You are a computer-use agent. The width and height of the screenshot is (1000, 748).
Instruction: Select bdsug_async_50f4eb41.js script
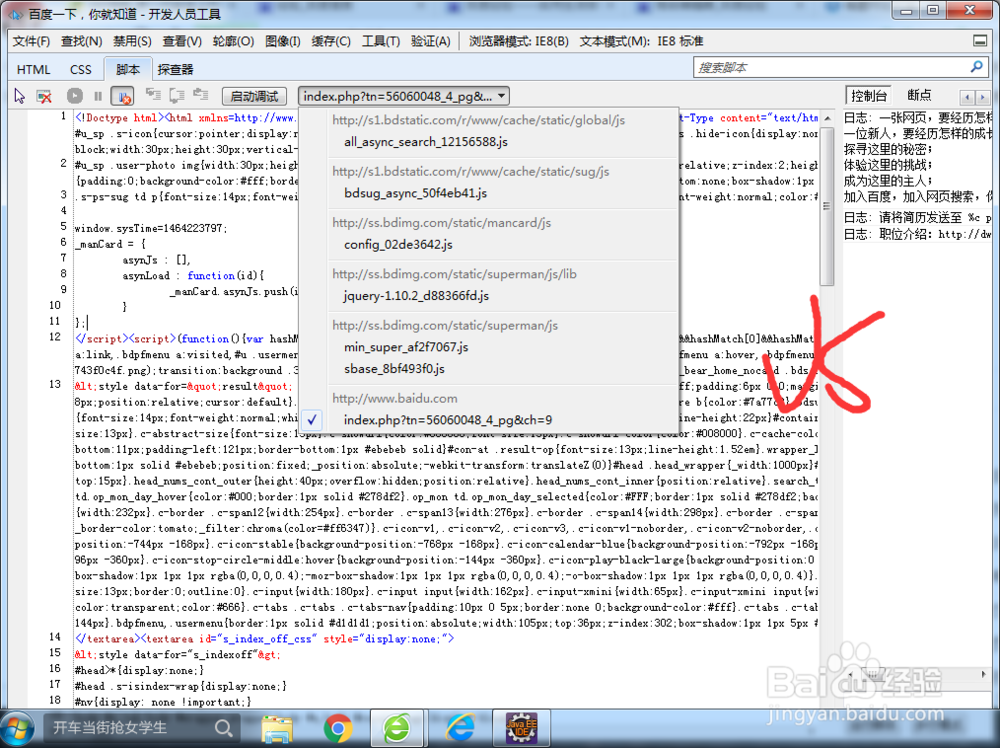415,193
